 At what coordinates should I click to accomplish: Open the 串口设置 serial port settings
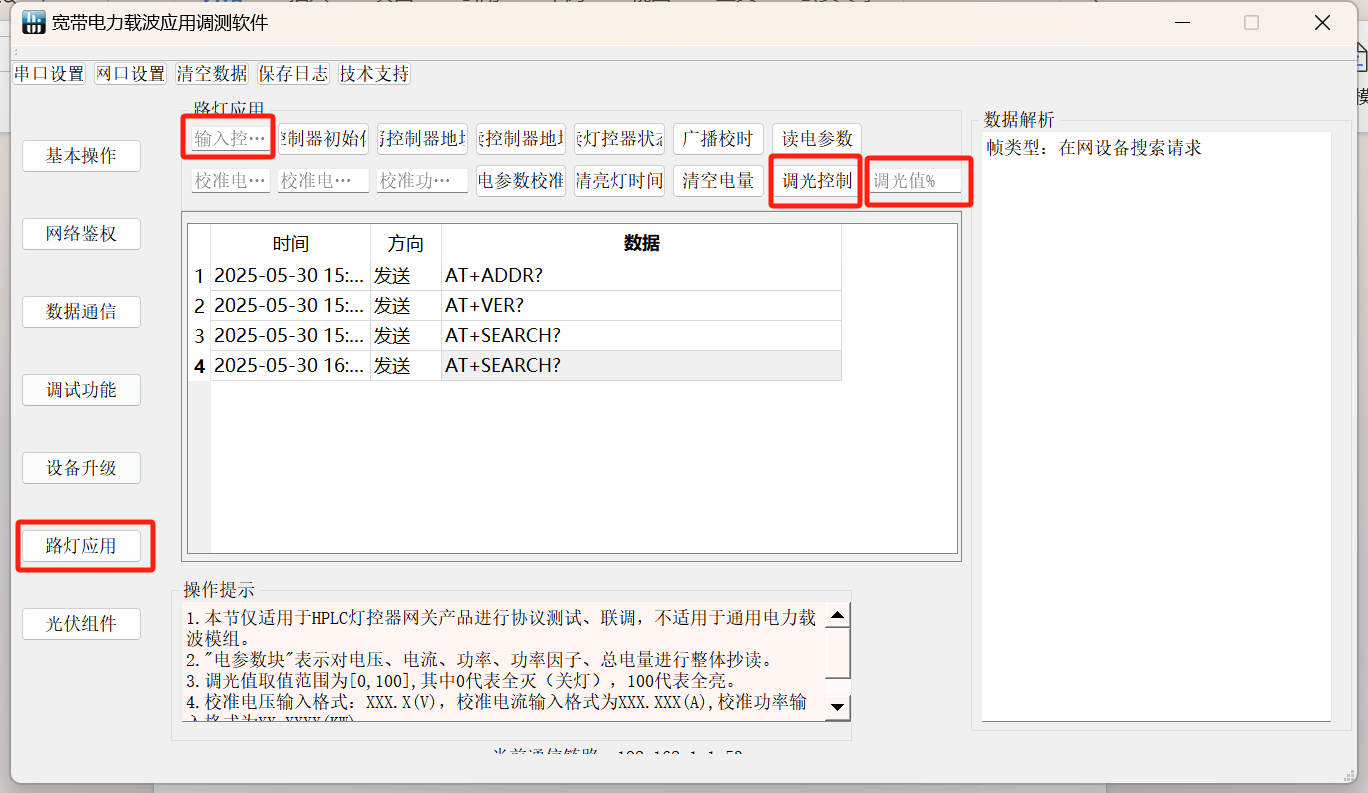pyautogui.click(x=49, y=73)
